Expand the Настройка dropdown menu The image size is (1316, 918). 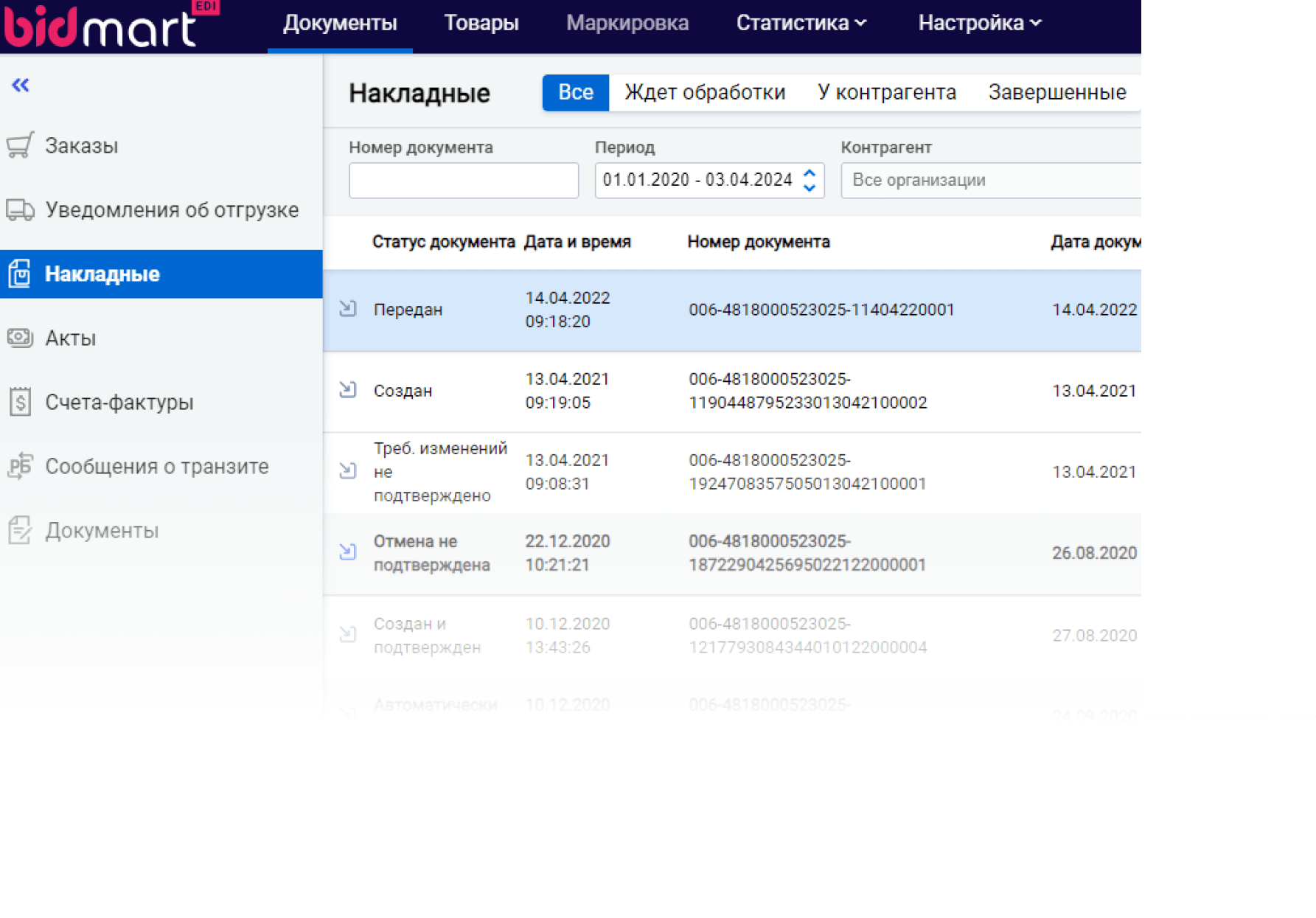[x=979, y=24]
